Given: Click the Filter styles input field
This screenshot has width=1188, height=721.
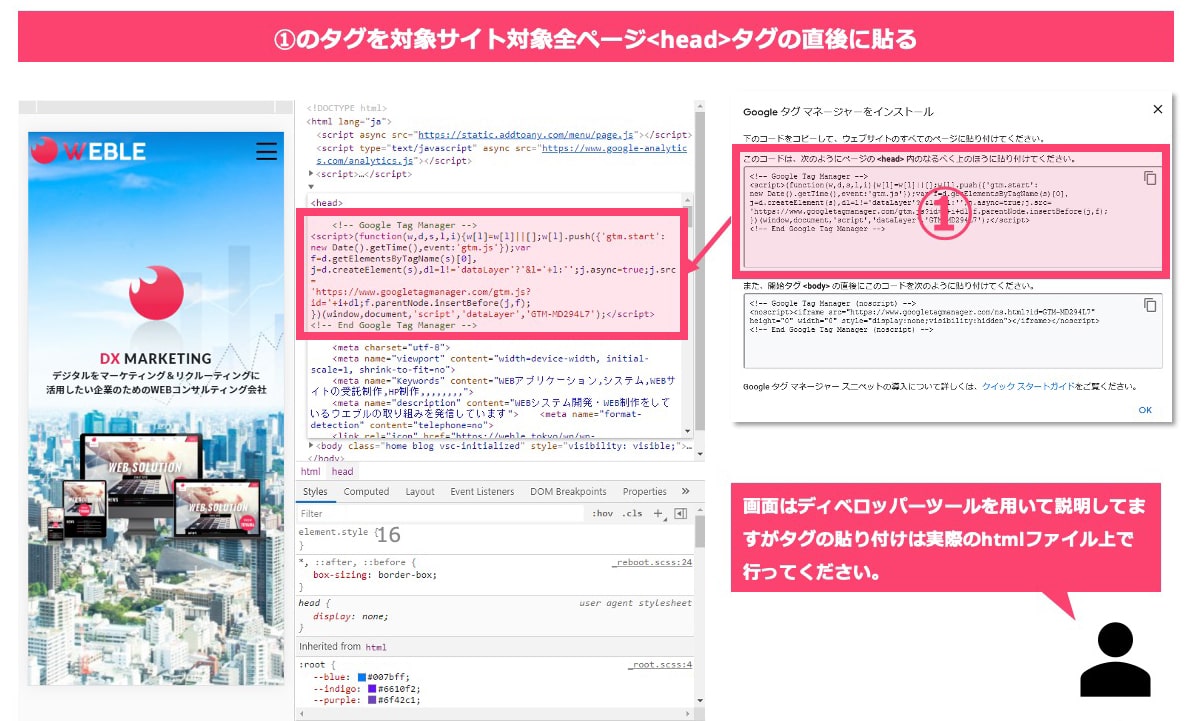Looking at the screenshot, I should click(x=439, y=513).
